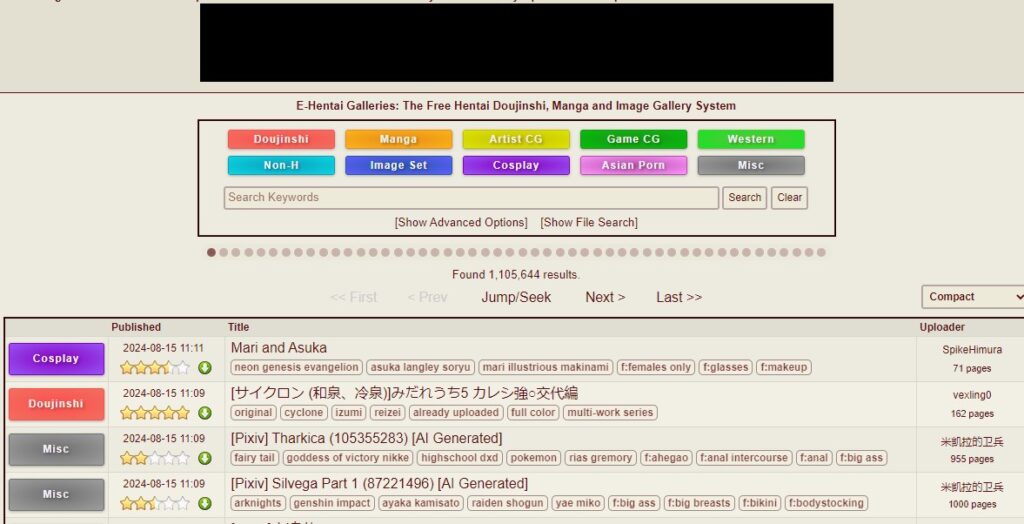
Task: Click the Cosplay badge on the Mari and Asuka row
Action: click(56, 359)
